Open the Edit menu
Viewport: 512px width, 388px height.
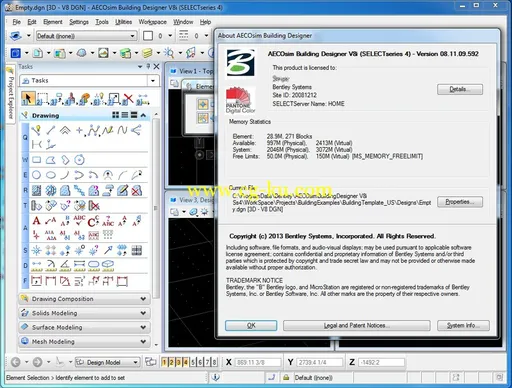tap(32, 22)
